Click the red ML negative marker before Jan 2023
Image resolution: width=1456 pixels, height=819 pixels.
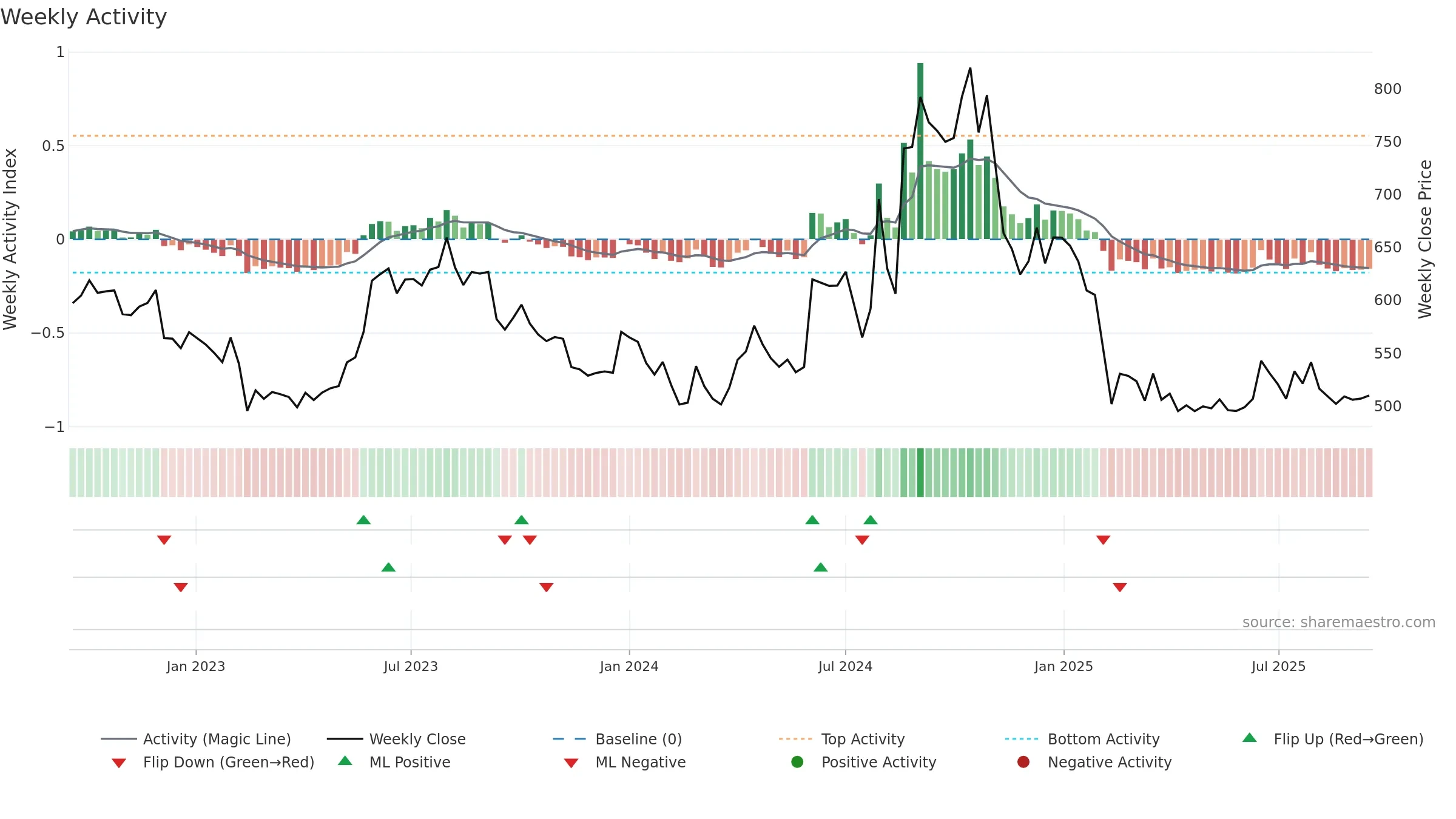point(181,587)
